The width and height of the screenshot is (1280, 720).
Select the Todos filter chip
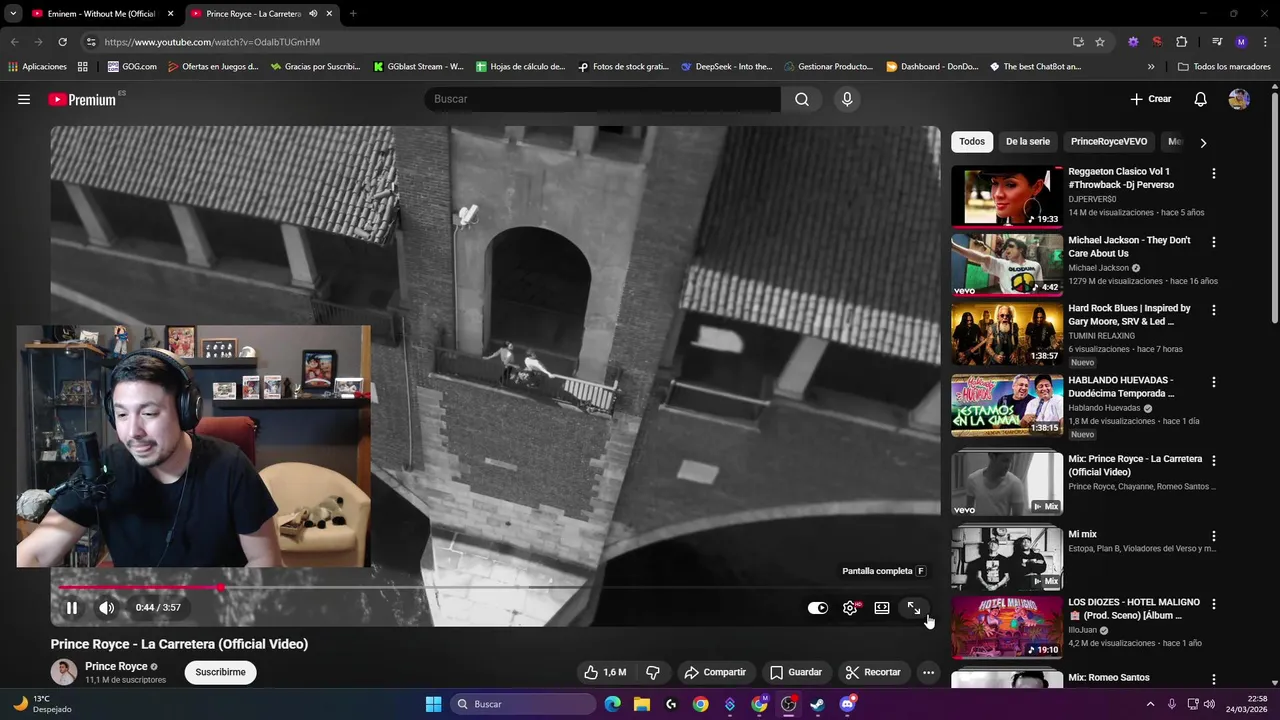tap(972, 142)
